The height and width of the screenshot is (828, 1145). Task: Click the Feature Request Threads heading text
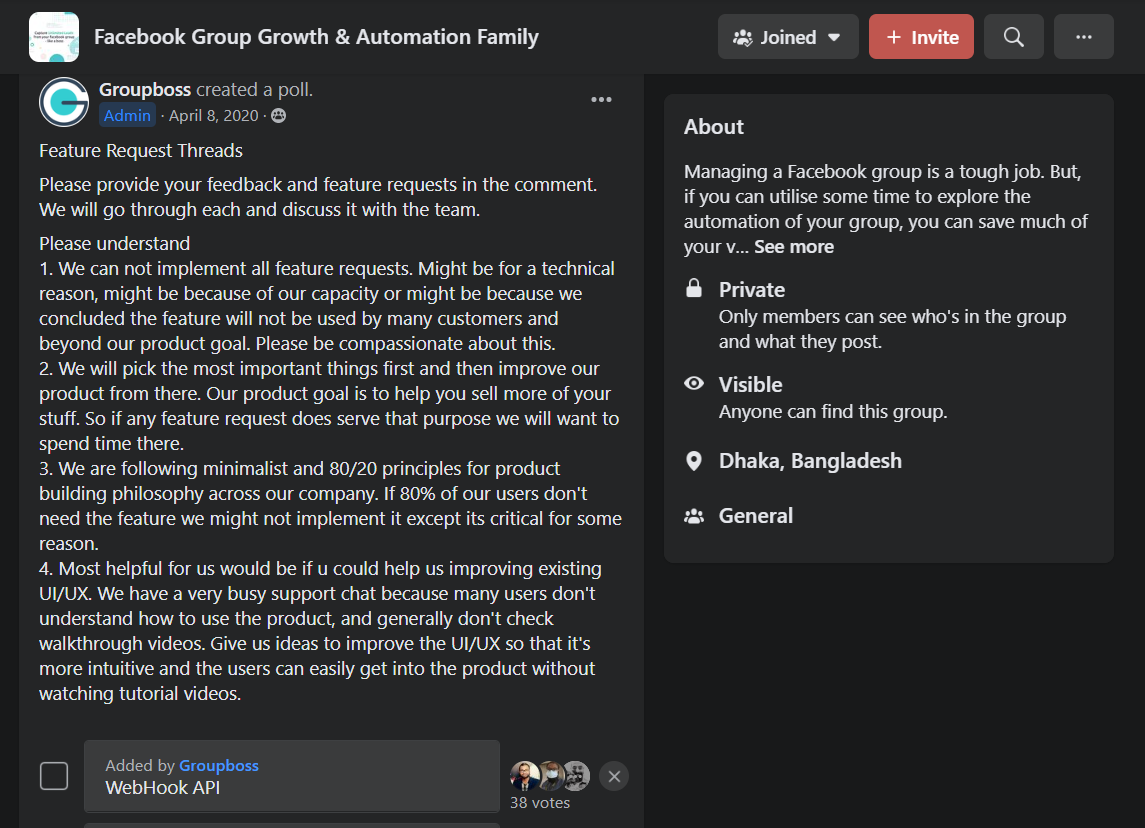pos(141,150)
